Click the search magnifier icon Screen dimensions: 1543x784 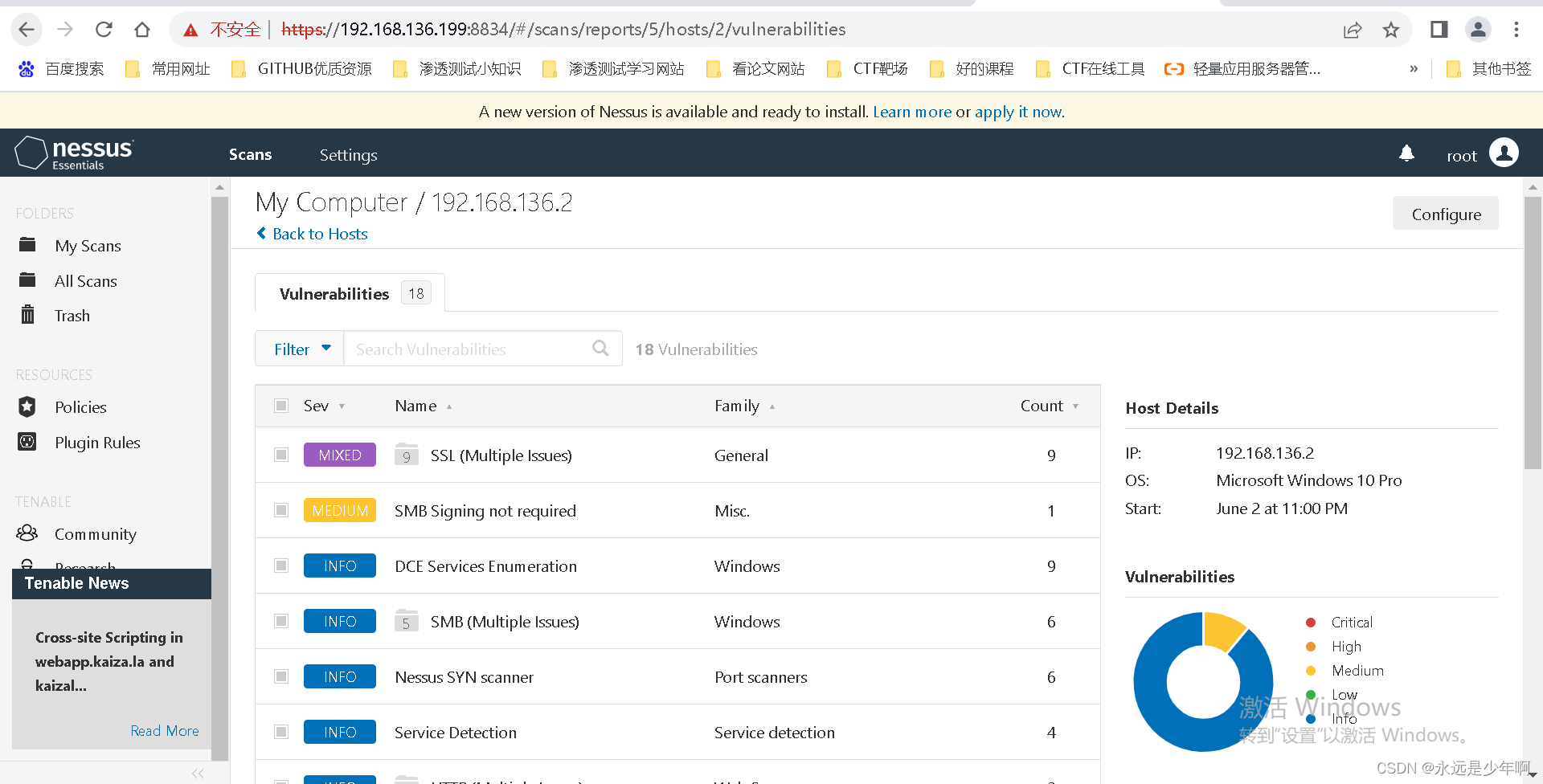tap(600, 349)
